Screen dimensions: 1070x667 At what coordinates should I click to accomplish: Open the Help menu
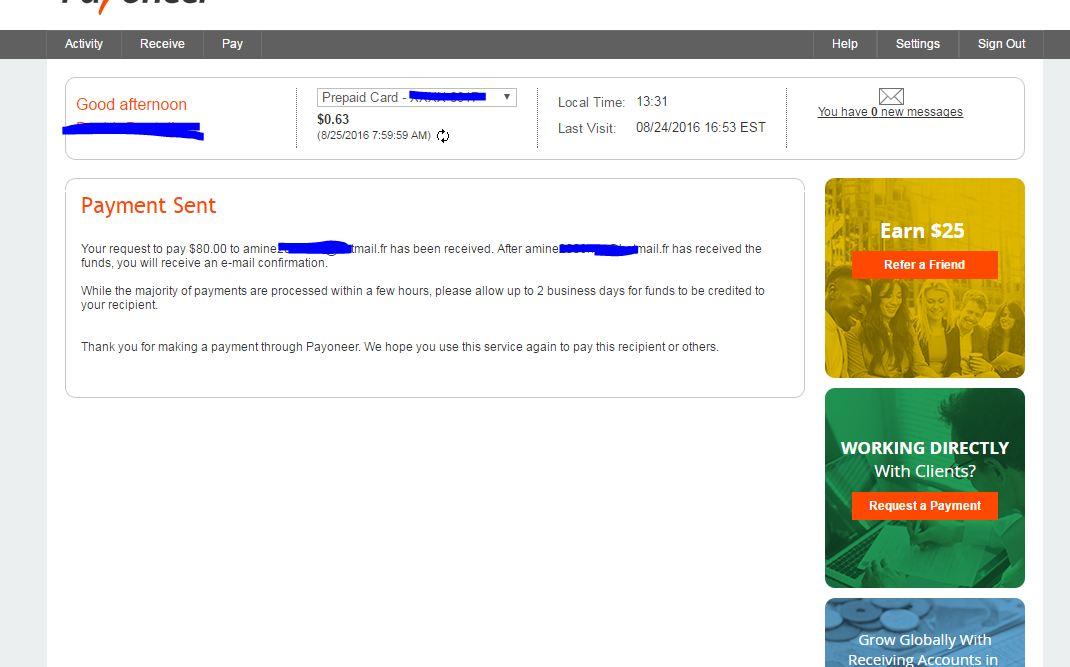(x=845, y=44)
